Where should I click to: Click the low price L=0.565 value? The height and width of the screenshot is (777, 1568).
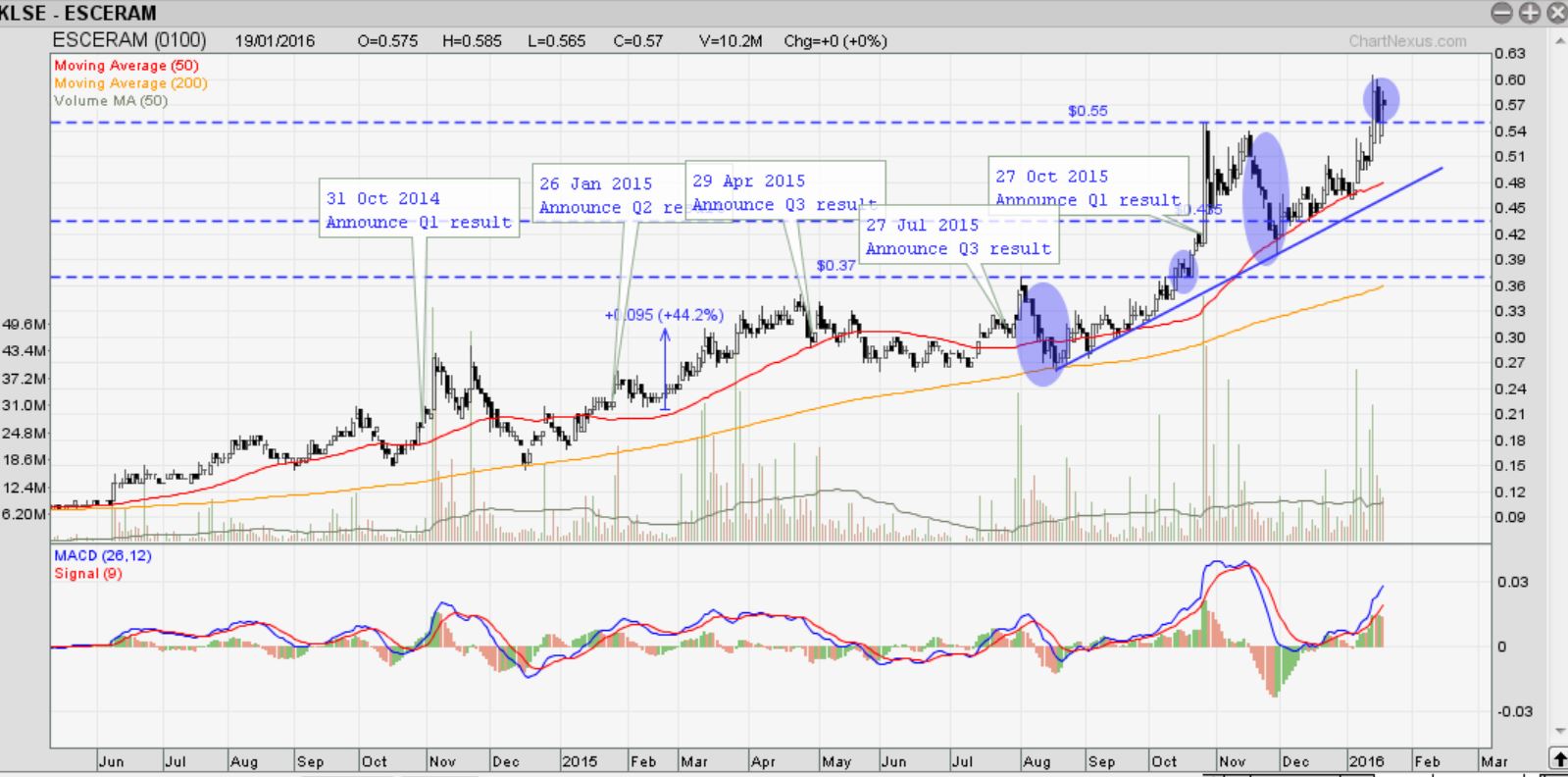coord(556,41)
